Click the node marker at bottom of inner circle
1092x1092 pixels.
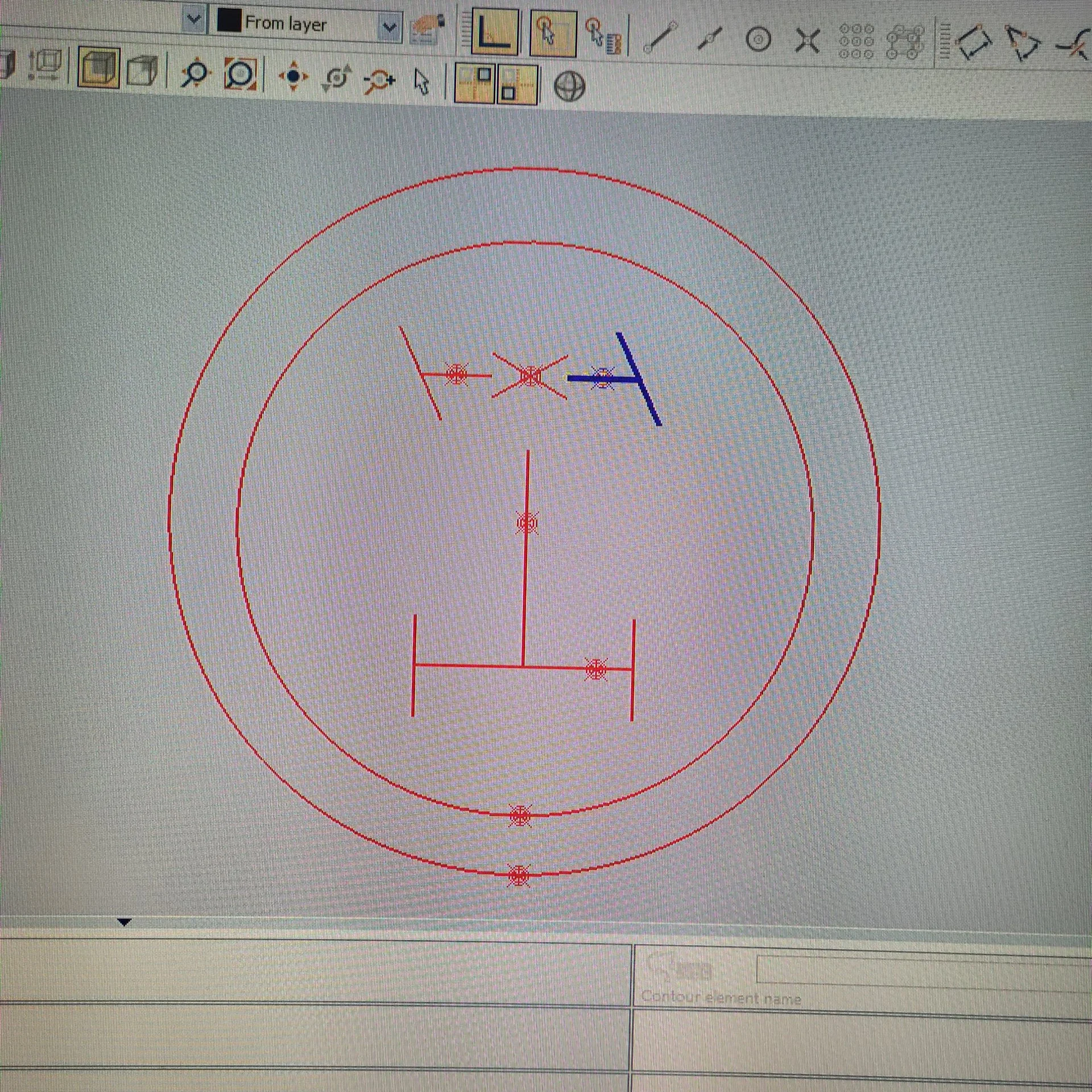click(x=520, y=816)
